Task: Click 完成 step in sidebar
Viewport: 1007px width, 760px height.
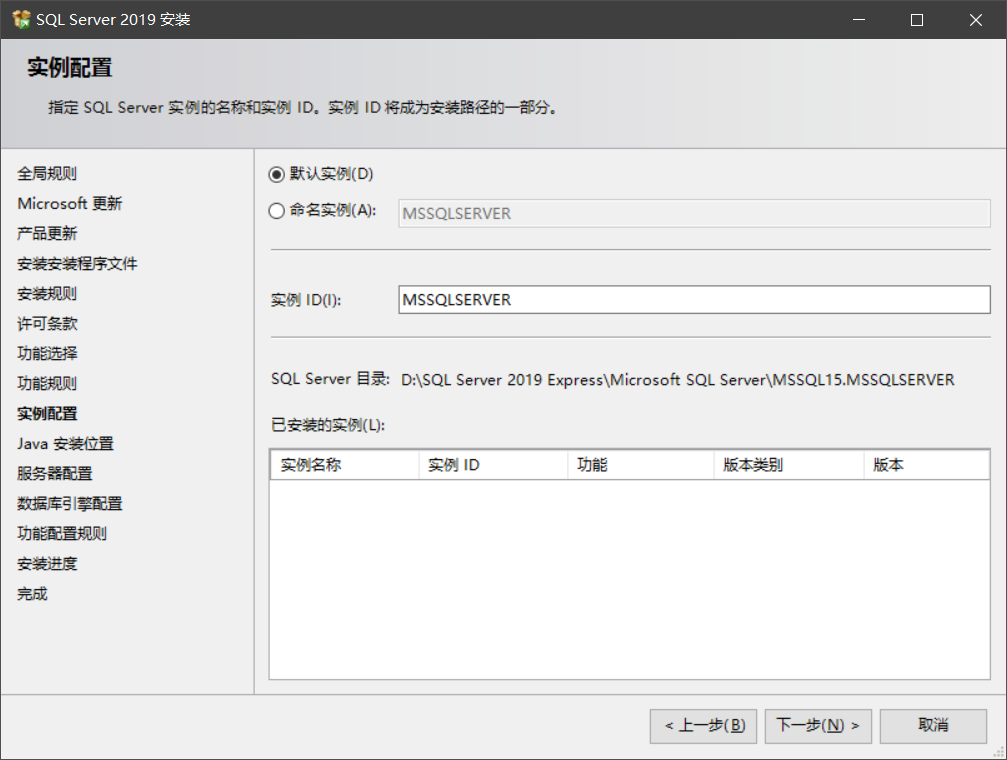Action: pyautogui.click(x=32, y=594)
